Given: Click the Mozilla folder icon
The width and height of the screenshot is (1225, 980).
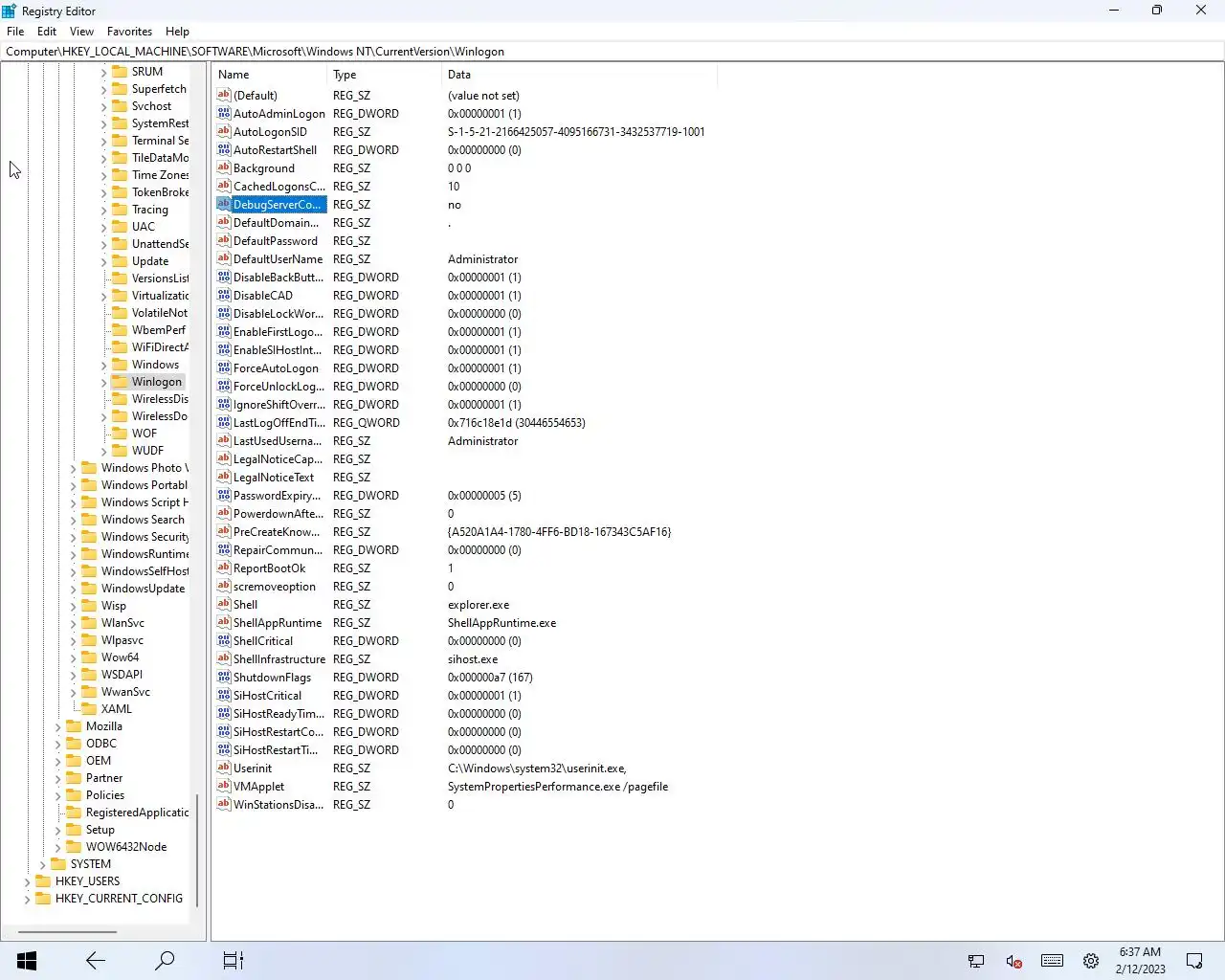Looking at the screenshot, I should (x=74, y=725).
